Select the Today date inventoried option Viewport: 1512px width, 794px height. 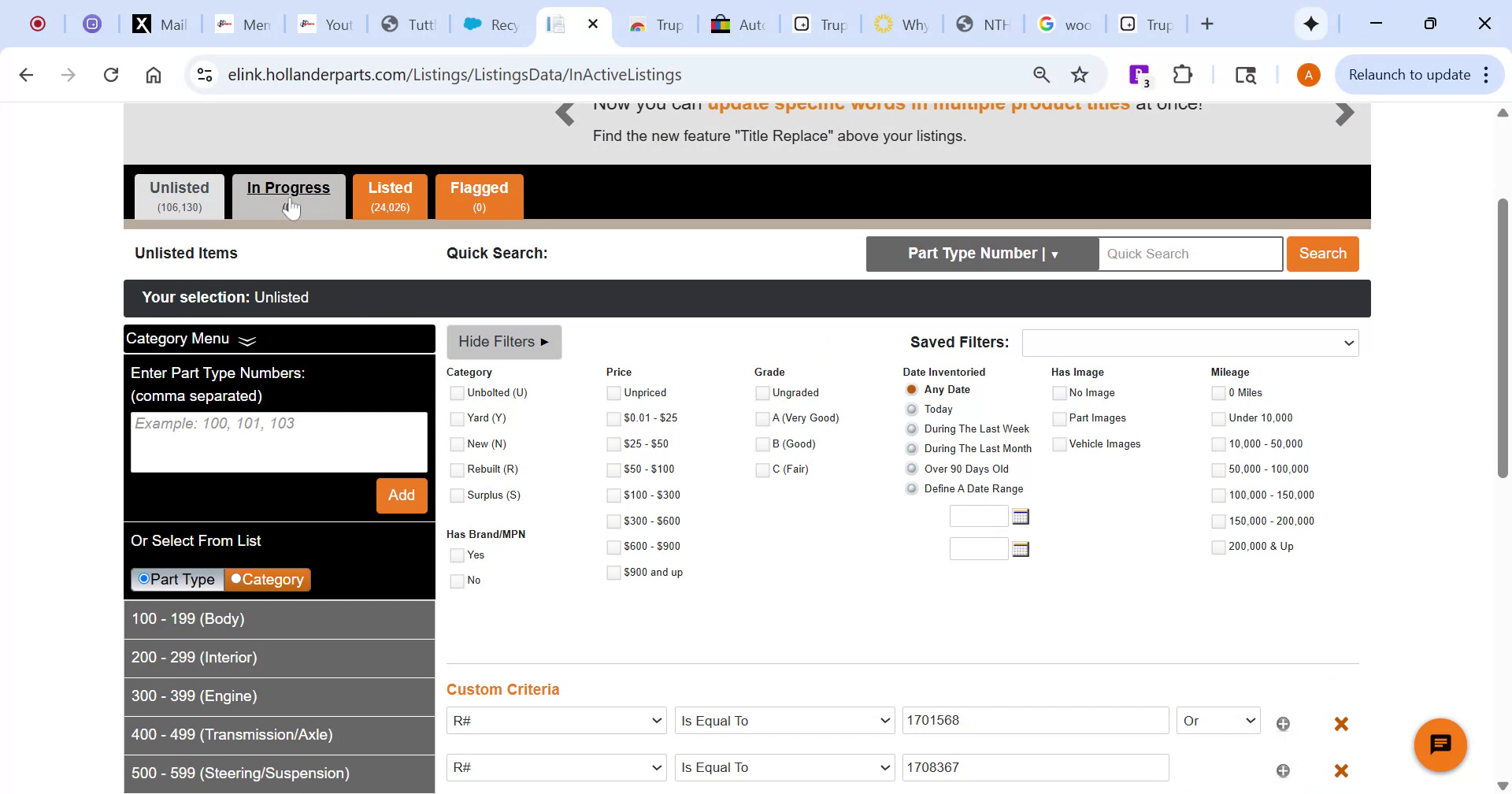click(x=911, y=409)
